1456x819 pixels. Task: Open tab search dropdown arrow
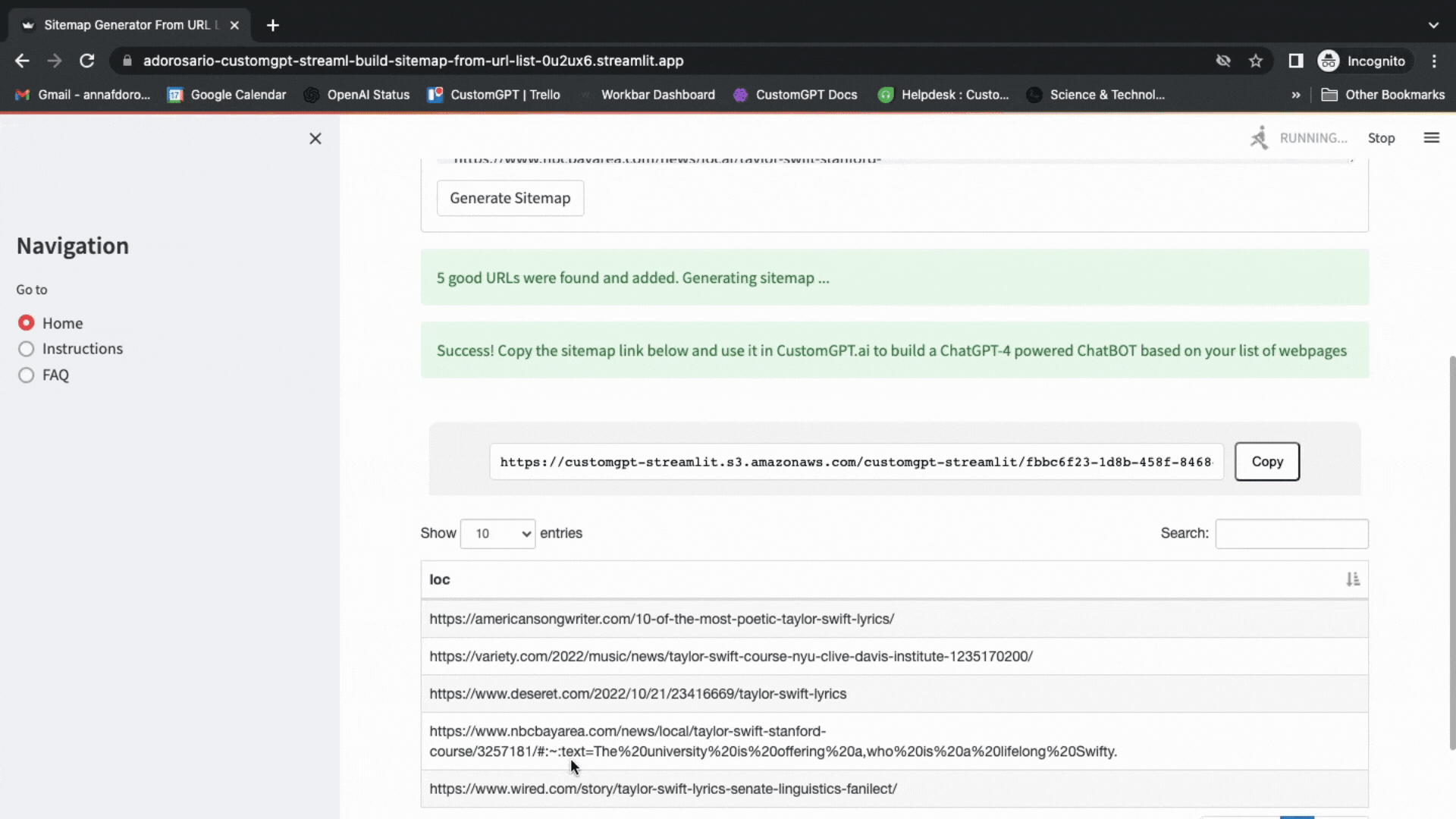[1433, 25]
